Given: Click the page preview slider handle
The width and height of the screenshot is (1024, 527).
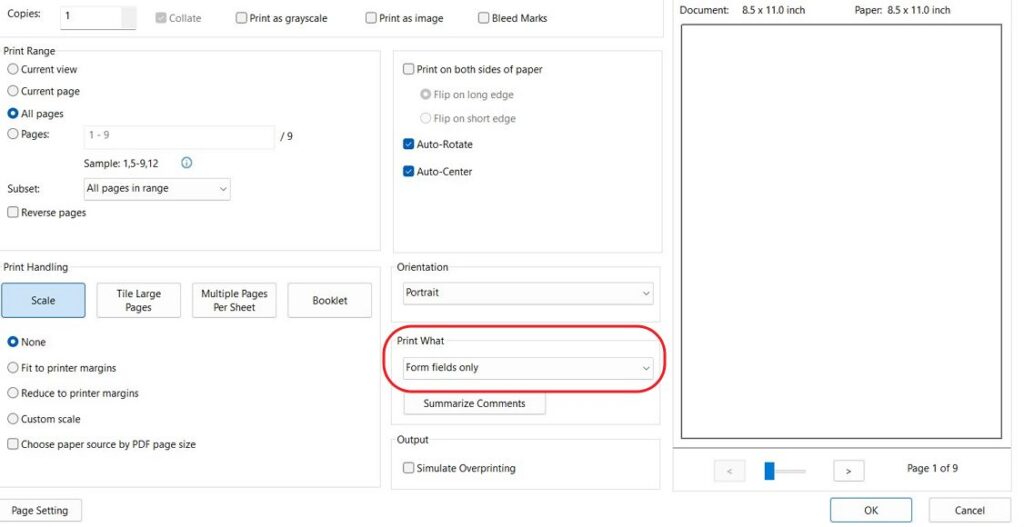Looking at the screenshot, I should click(x=769, y=470).
